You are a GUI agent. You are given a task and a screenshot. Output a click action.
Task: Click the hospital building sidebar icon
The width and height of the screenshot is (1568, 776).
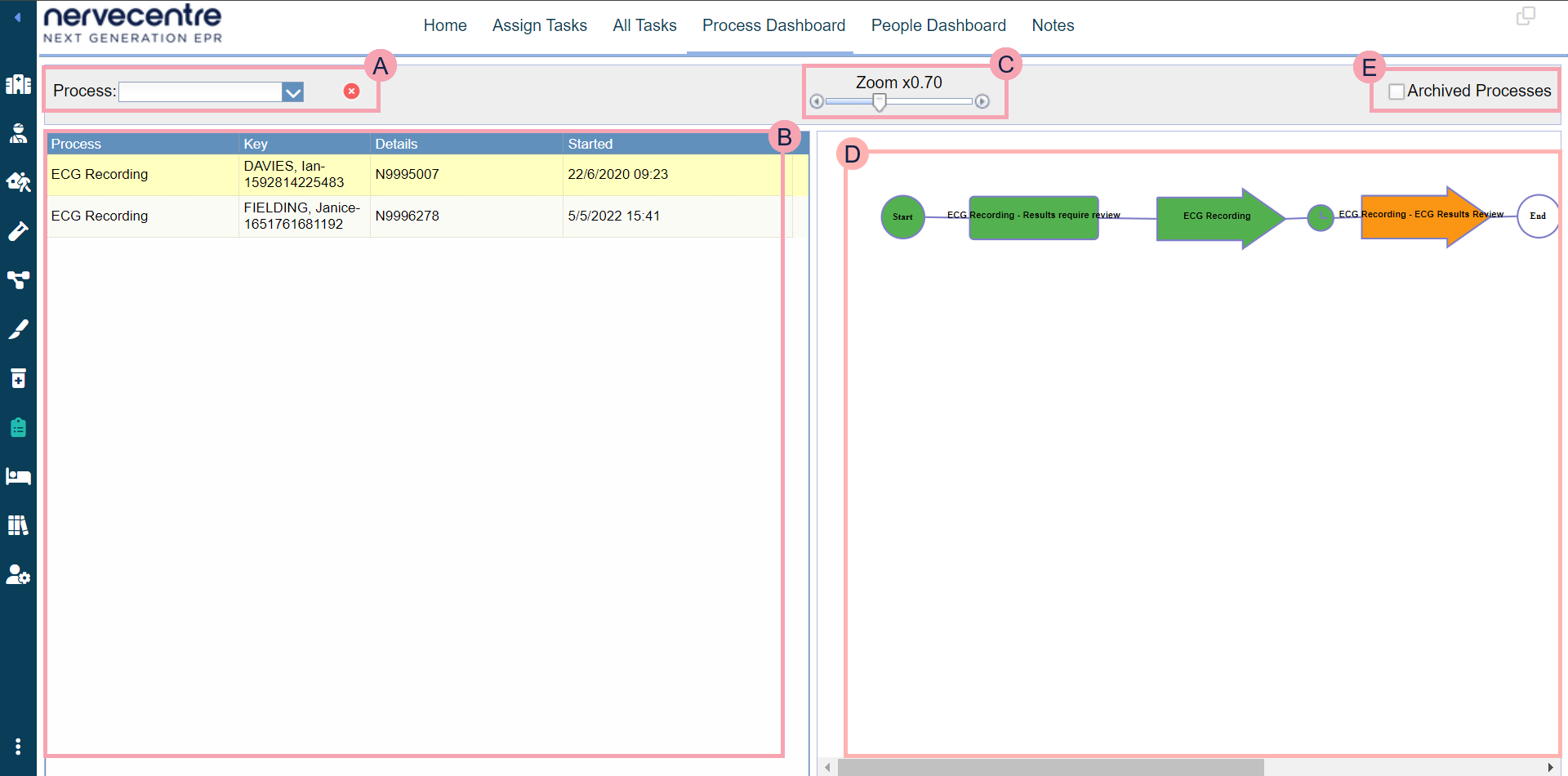(x=18, y=84)
